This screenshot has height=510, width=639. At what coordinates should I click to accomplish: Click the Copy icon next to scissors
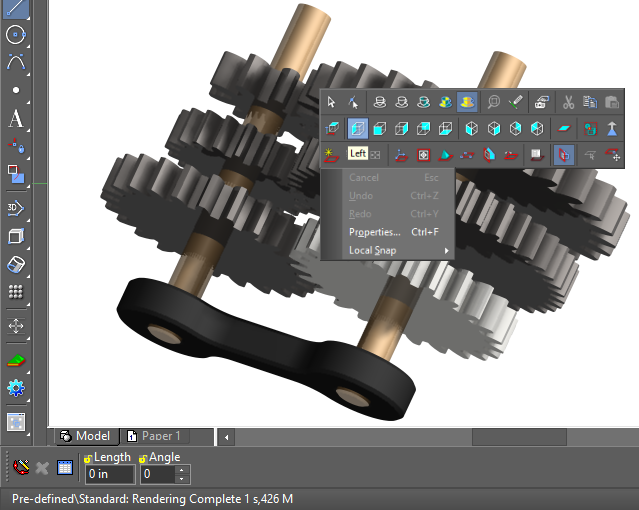point(590,102)
